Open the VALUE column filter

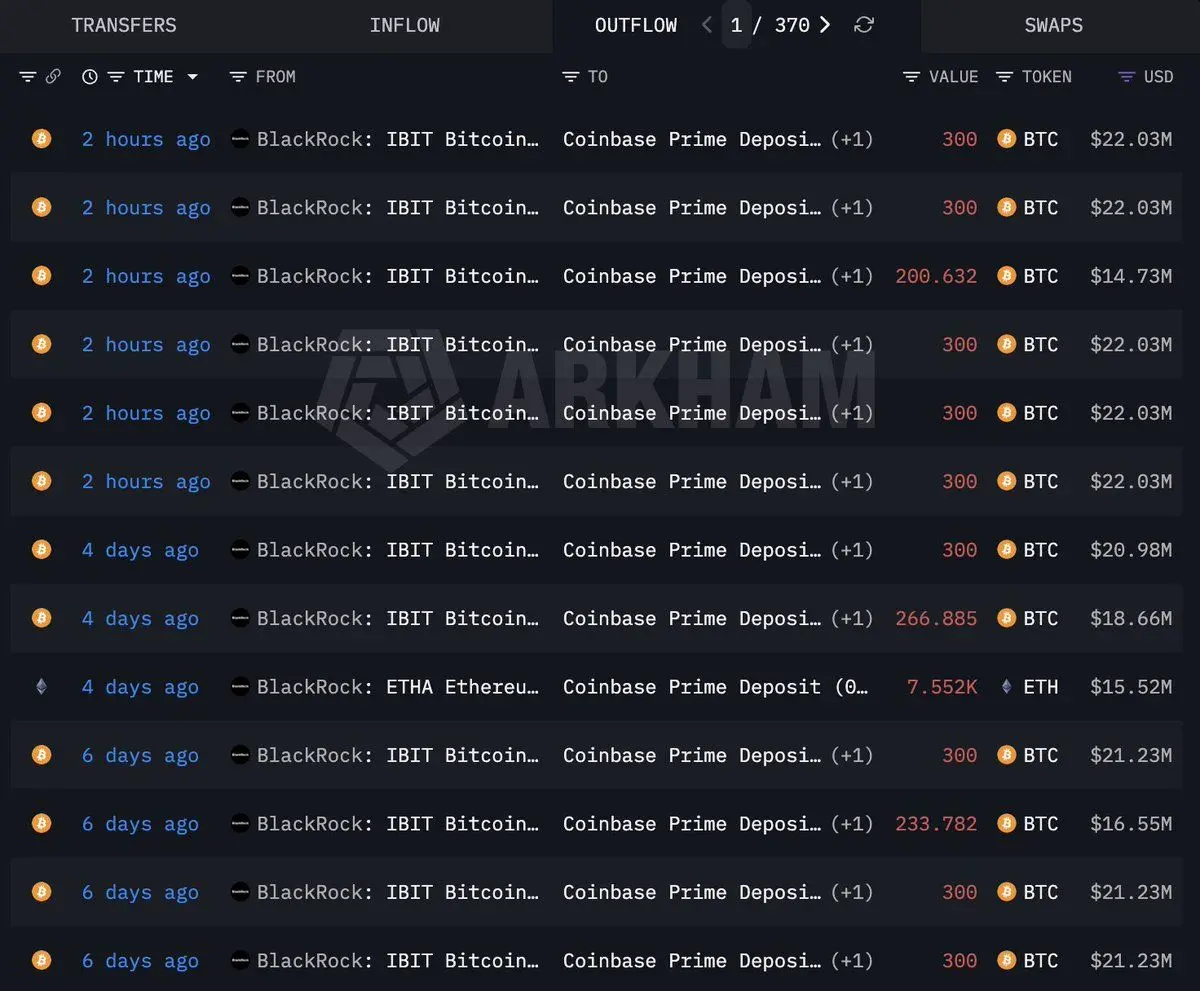click(x=911, y=77)
